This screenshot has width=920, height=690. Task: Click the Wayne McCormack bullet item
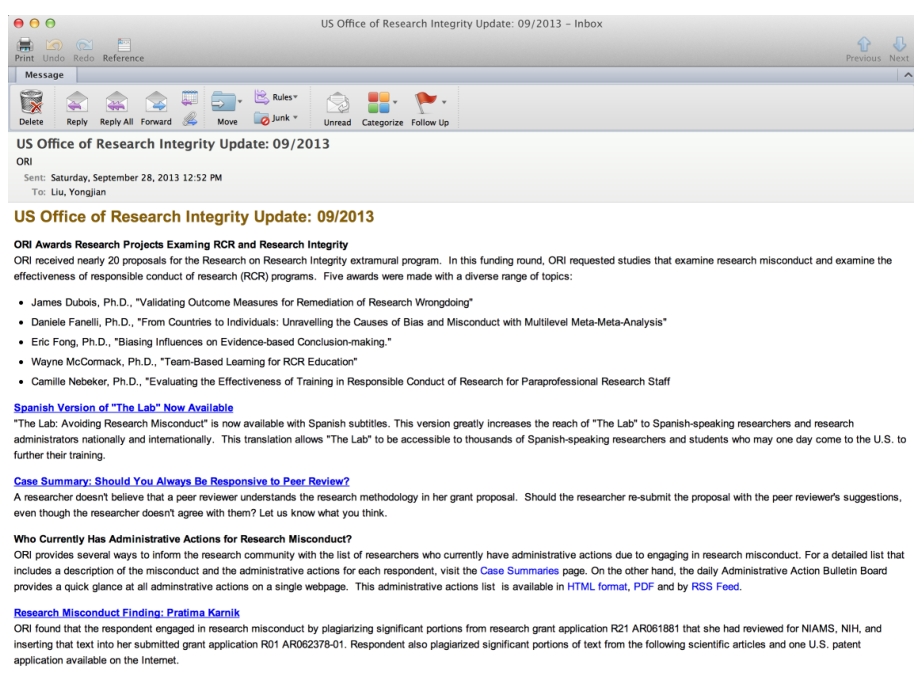tap(194, 362)
